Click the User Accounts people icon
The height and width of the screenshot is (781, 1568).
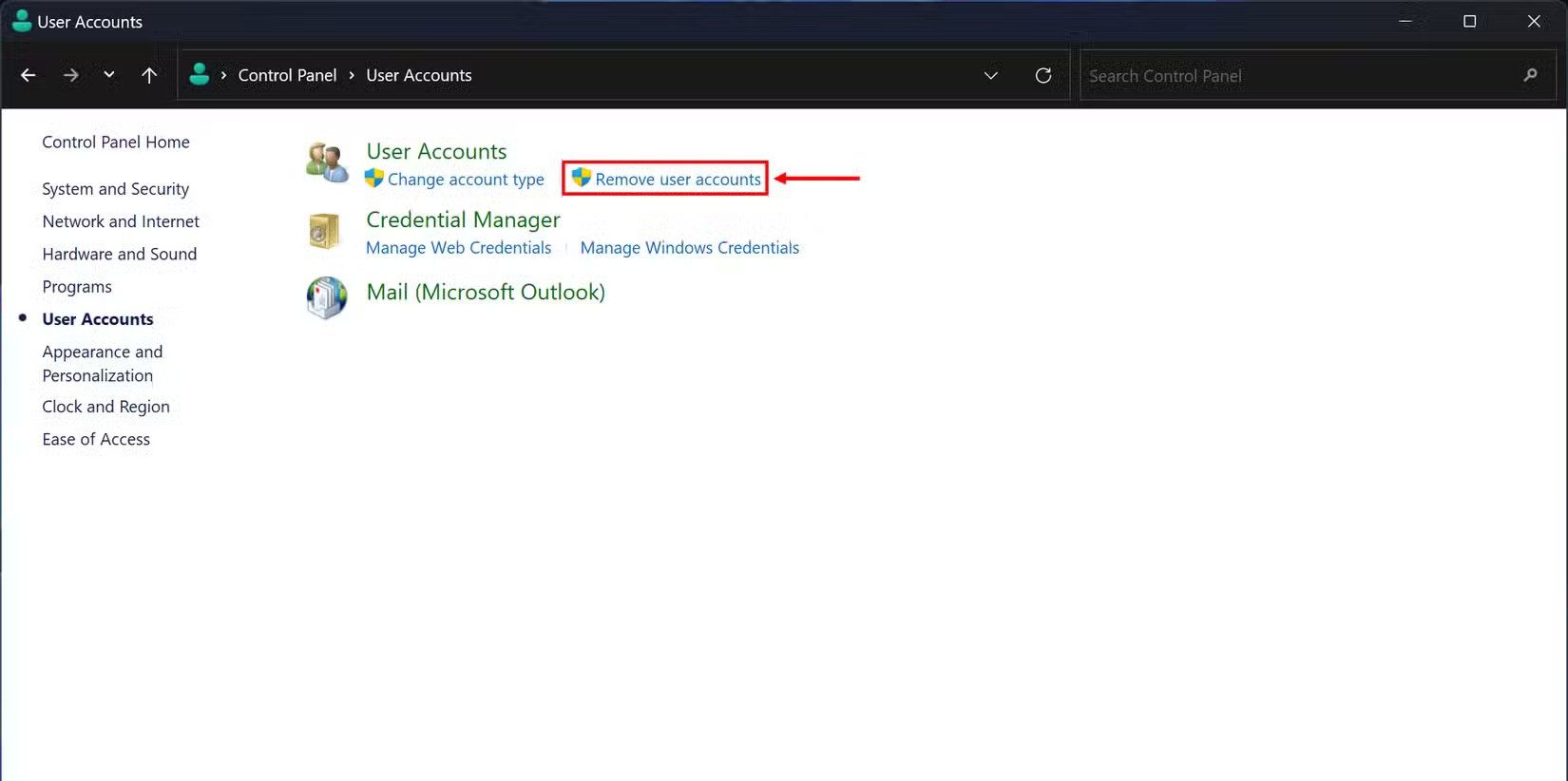pos(327,162)
